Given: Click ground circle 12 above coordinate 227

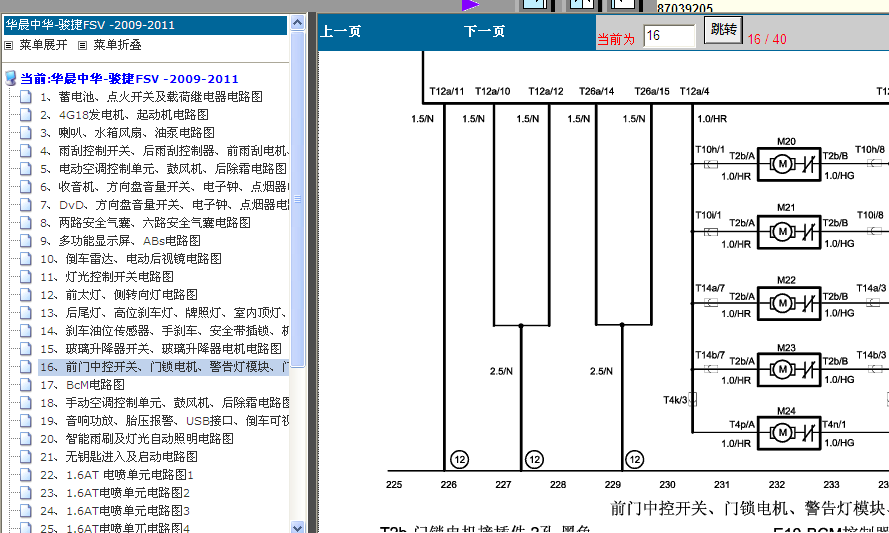Looking at the screenshot, I should (x=534, y=459).
